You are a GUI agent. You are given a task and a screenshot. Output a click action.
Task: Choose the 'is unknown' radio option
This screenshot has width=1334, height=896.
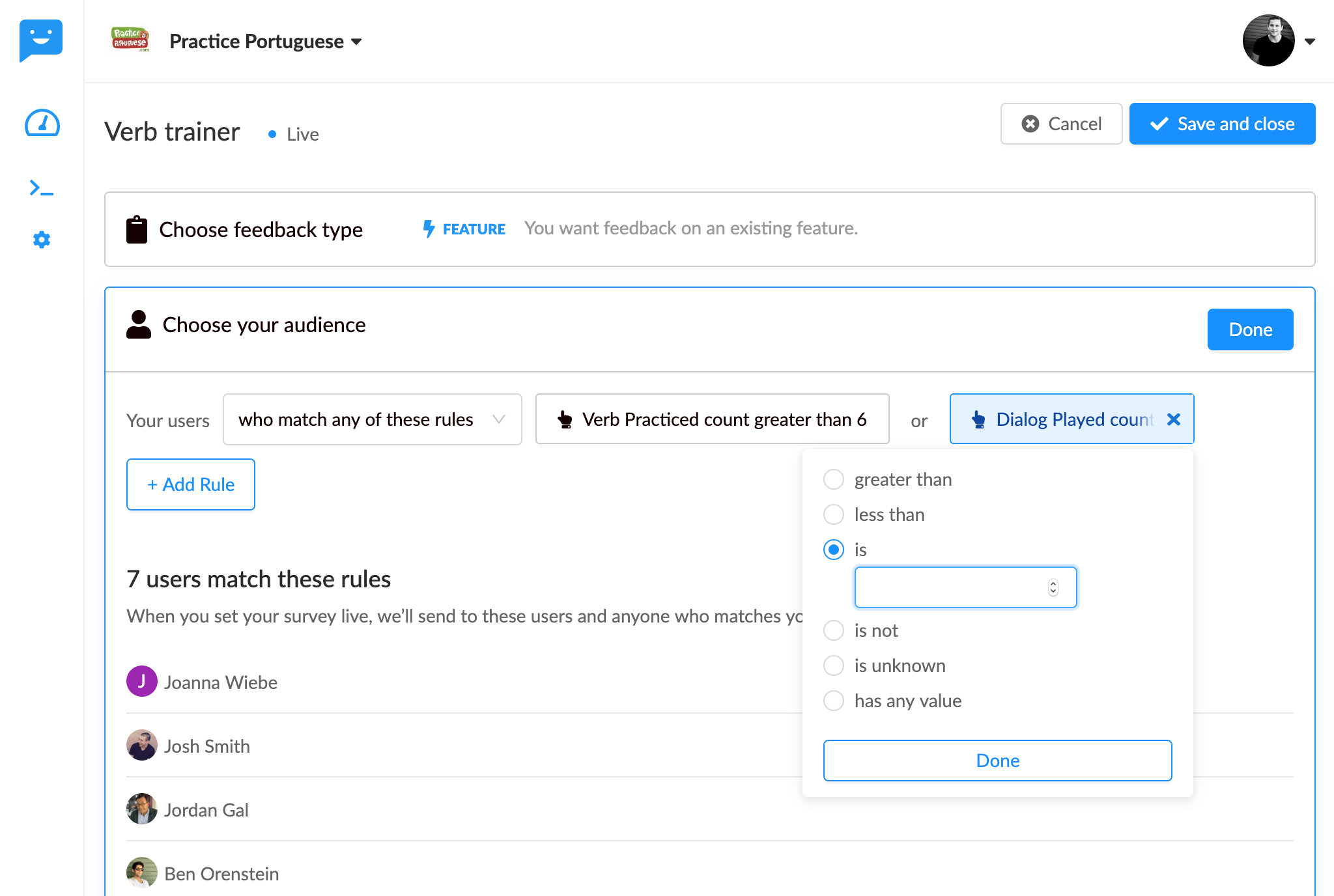(834, 665)
